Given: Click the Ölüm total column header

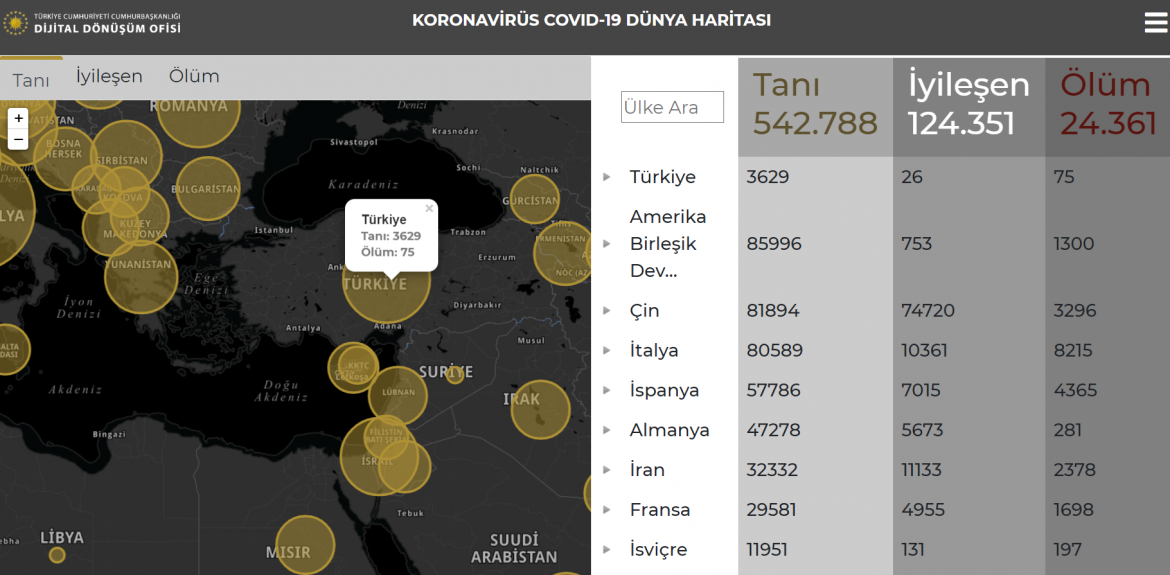Looking at the screenshot, I should 1107,105.
